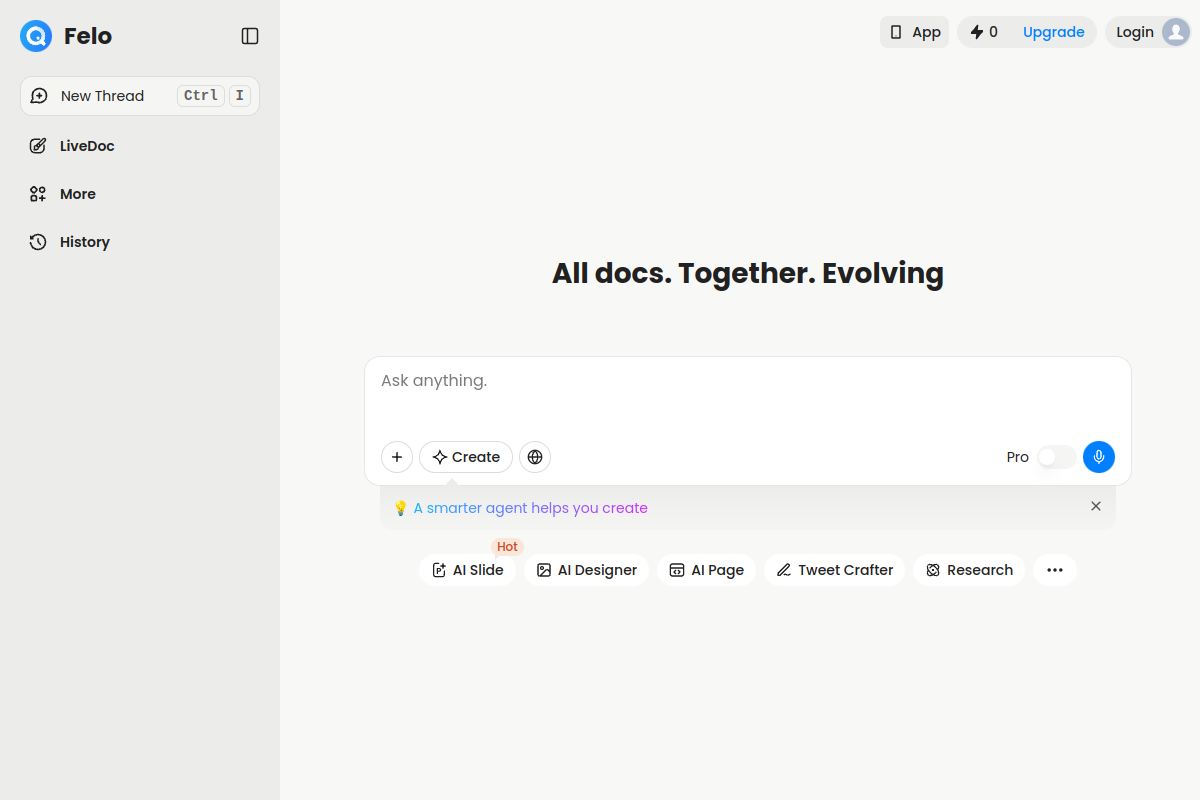The height and width of the screenshot is (800, 1200).
Task: Select the AI Page shortcut
Action: 707,570
